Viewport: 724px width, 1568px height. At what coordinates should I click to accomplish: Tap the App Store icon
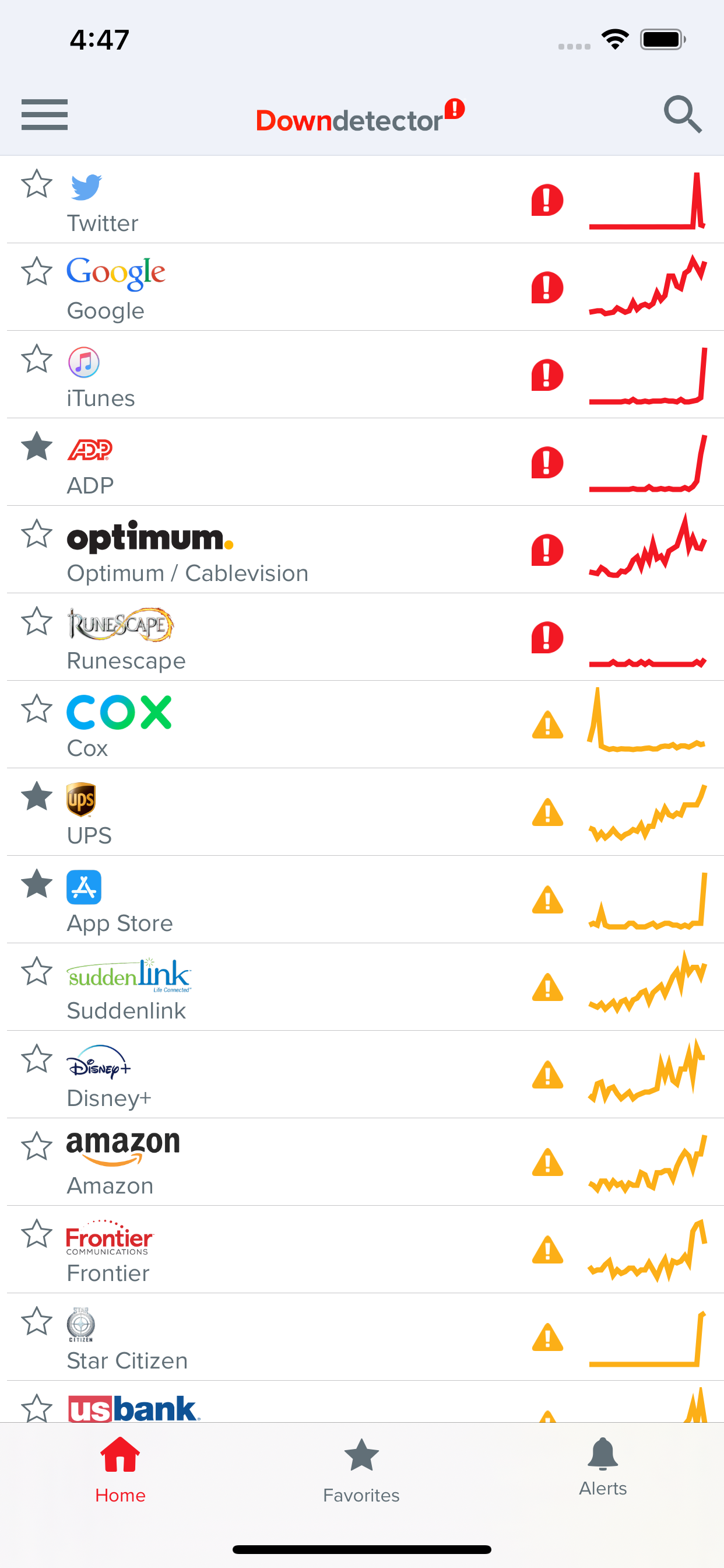(84, 887)
